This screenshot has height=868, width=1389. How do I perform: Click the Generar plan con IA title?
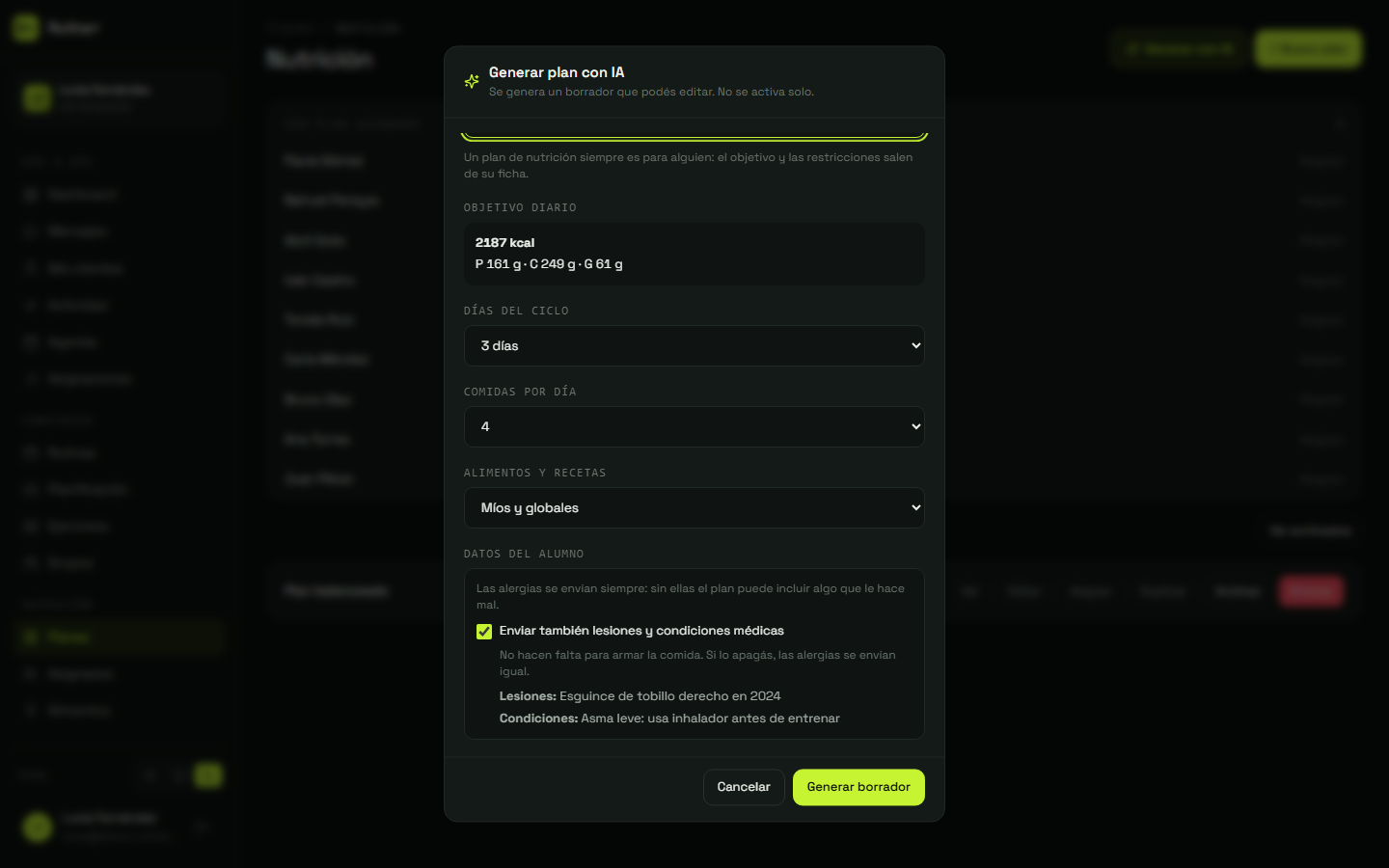[557, 72]
